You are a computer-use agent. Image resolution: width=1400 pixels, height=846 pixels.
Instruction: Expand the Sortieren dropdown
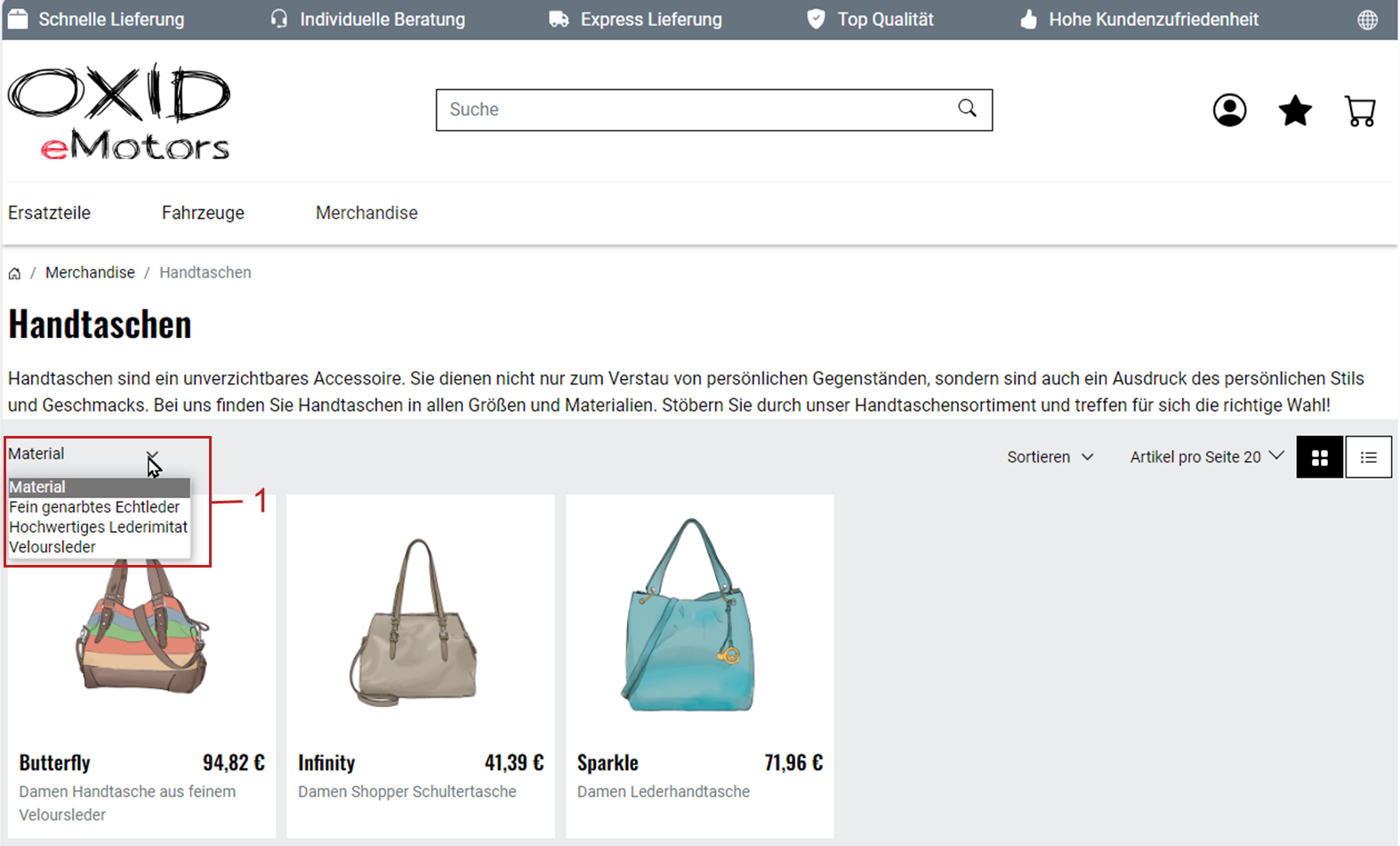[1050, 457]
